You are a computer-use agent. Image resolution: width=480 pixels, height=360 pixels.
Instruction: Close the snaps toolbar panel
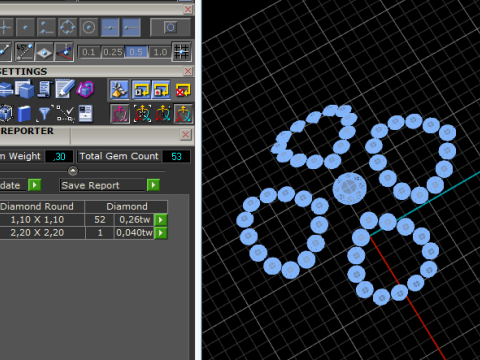coord(188,9)
